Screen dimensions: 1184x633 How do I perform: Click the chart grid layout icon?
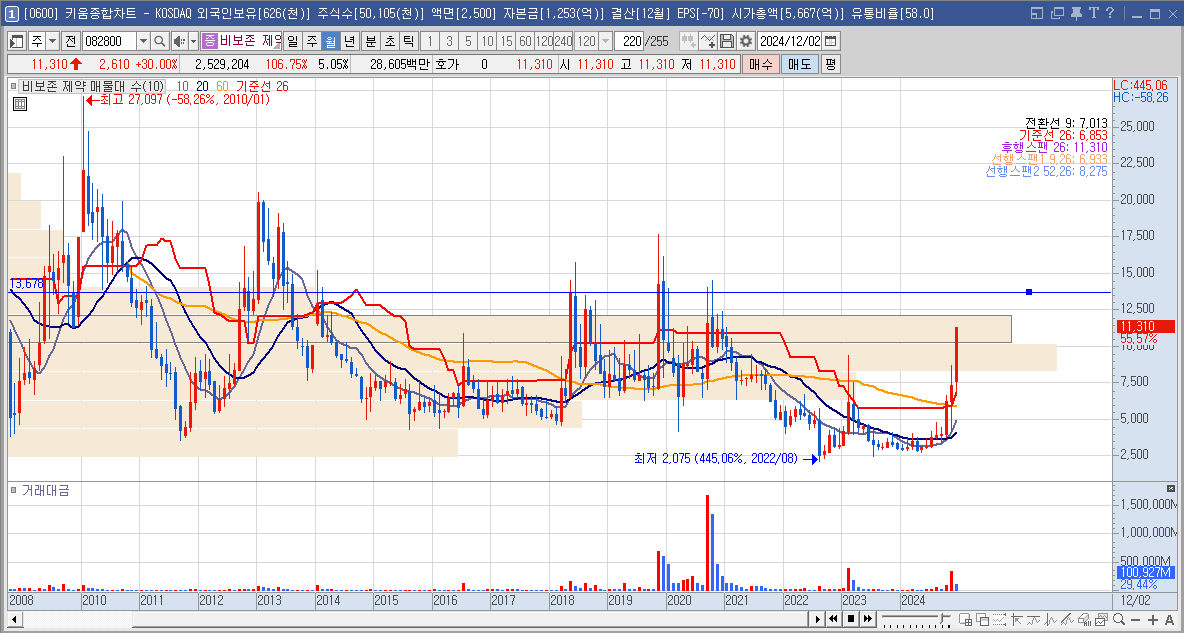point(966,619)
